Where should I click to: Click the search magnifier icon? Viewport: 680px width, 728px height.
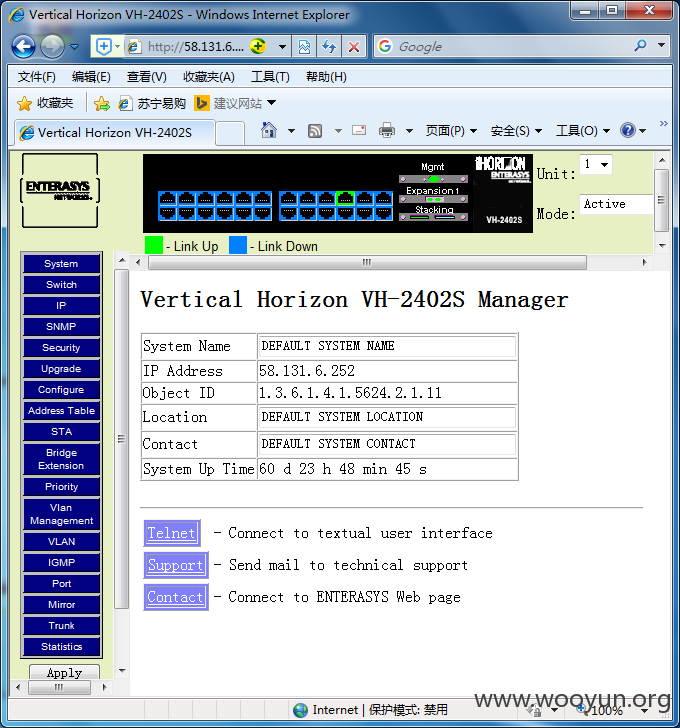tap(641, 46)
